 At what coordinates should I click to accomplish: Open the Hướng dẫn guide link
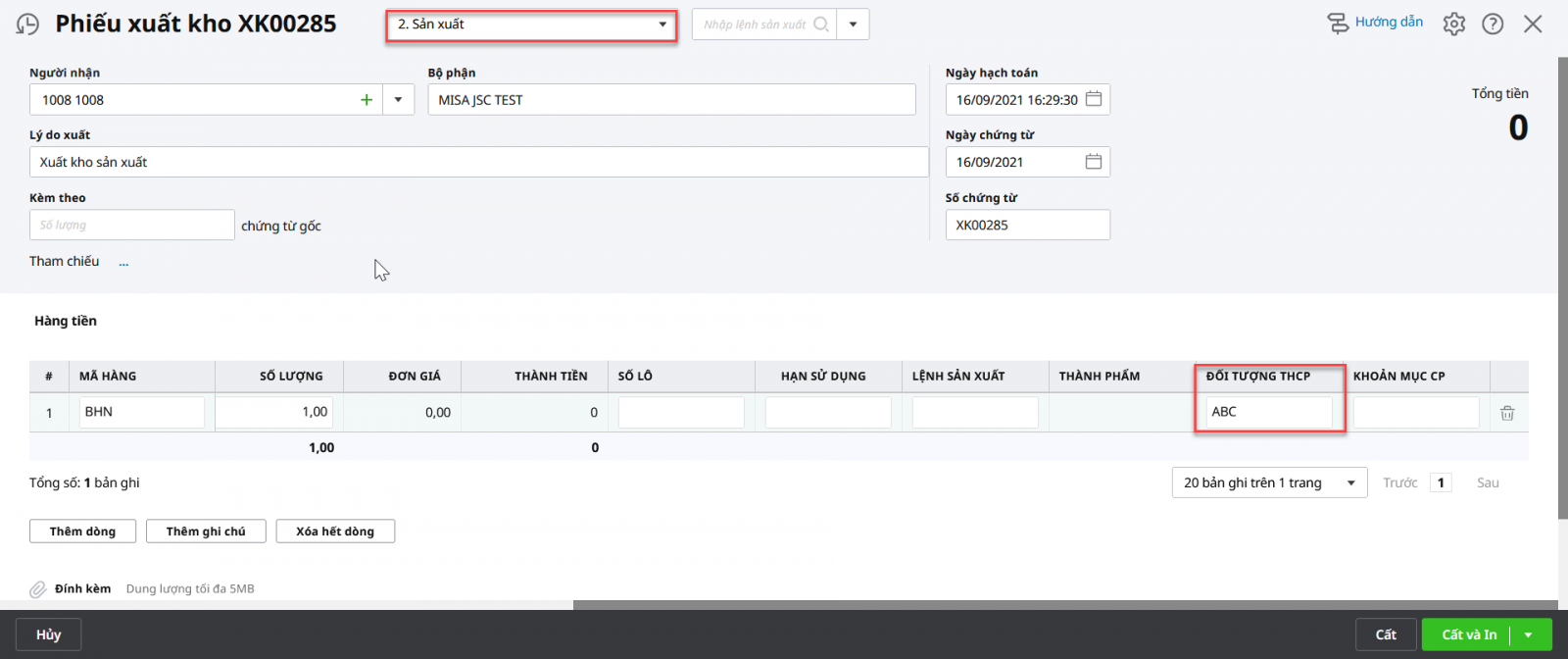(x=1376, y=23)
